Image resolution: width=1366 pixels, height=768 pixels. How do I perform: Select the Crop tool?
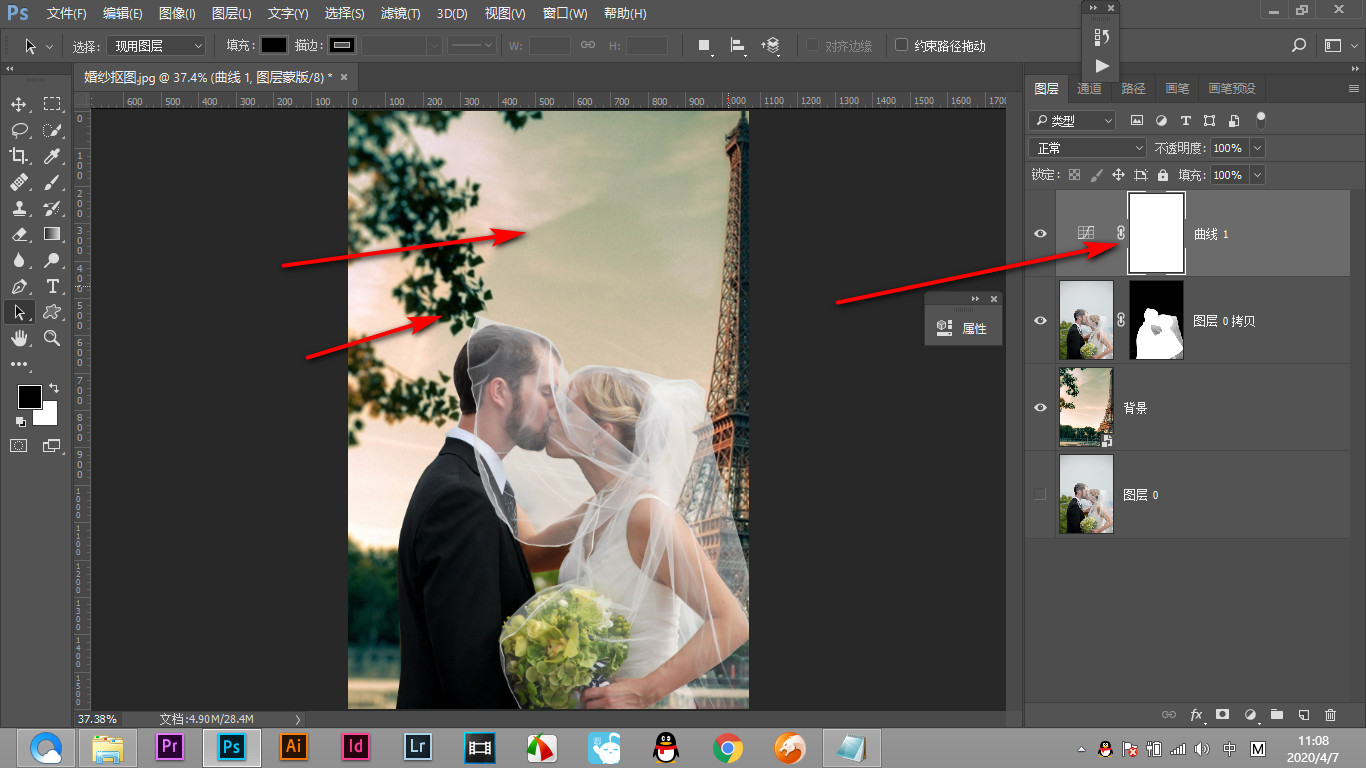19,156
